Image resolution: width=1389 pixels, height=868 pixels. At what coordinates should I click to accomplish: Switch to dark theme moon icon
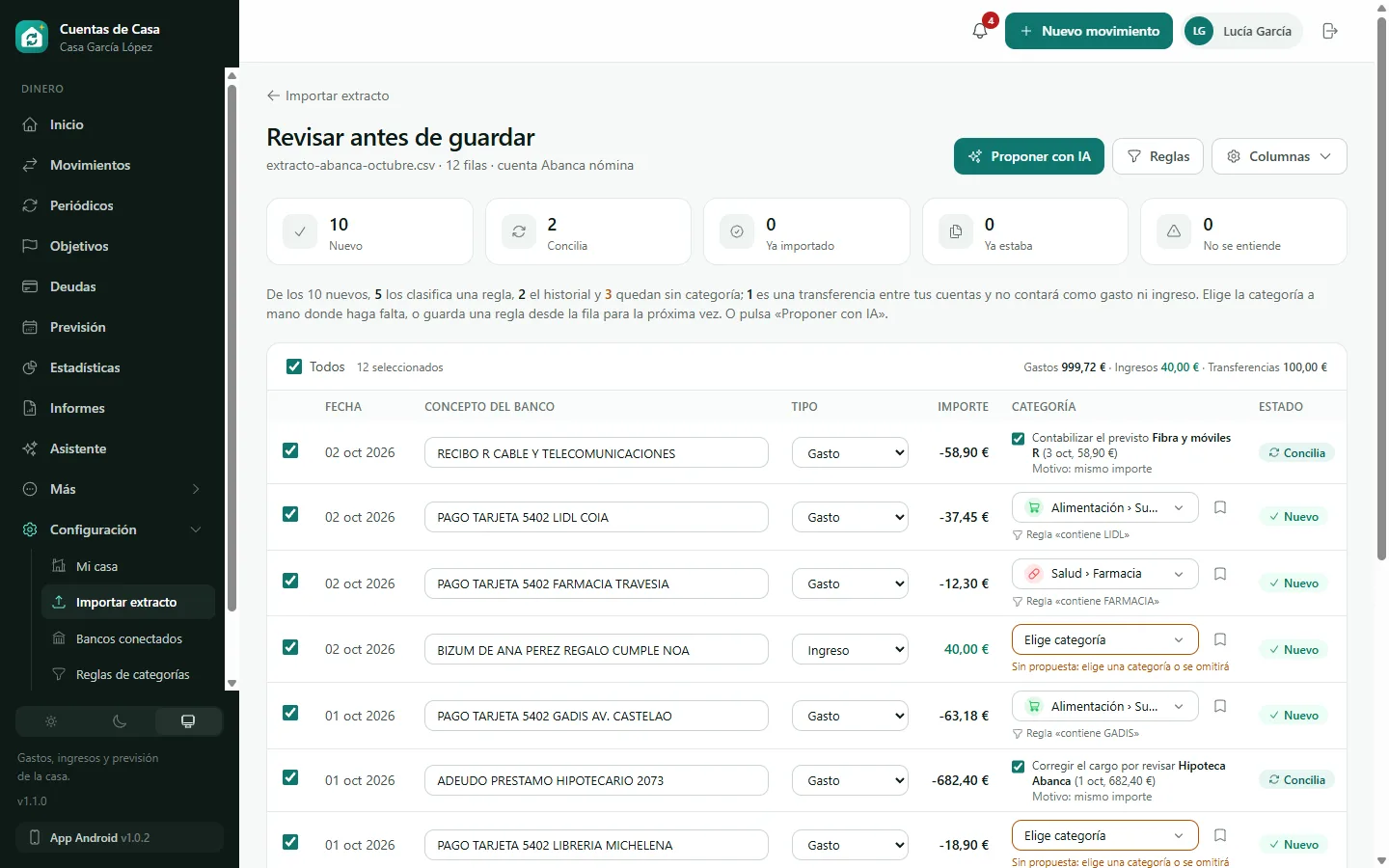click(x=120, y=721)
